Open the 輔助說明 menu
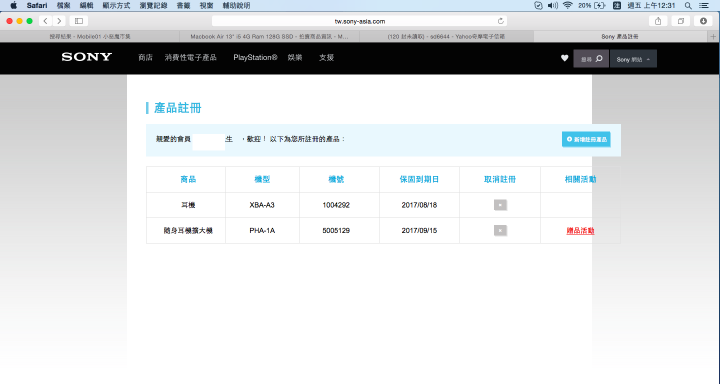 (236, 6)
